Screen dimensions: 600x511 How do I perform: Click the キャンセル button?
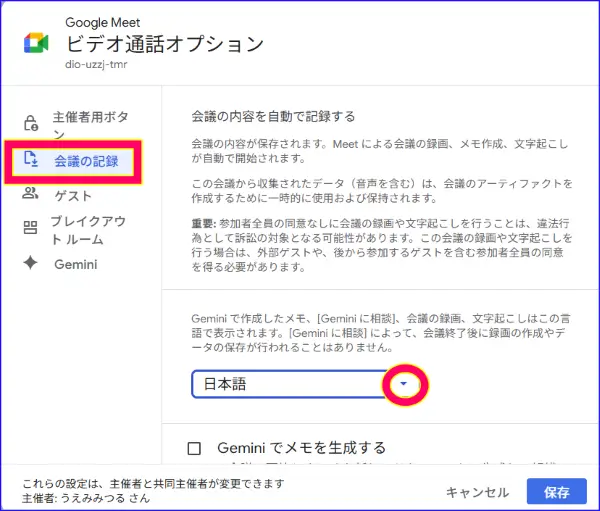pyautogui.click(x=477, y=492)
